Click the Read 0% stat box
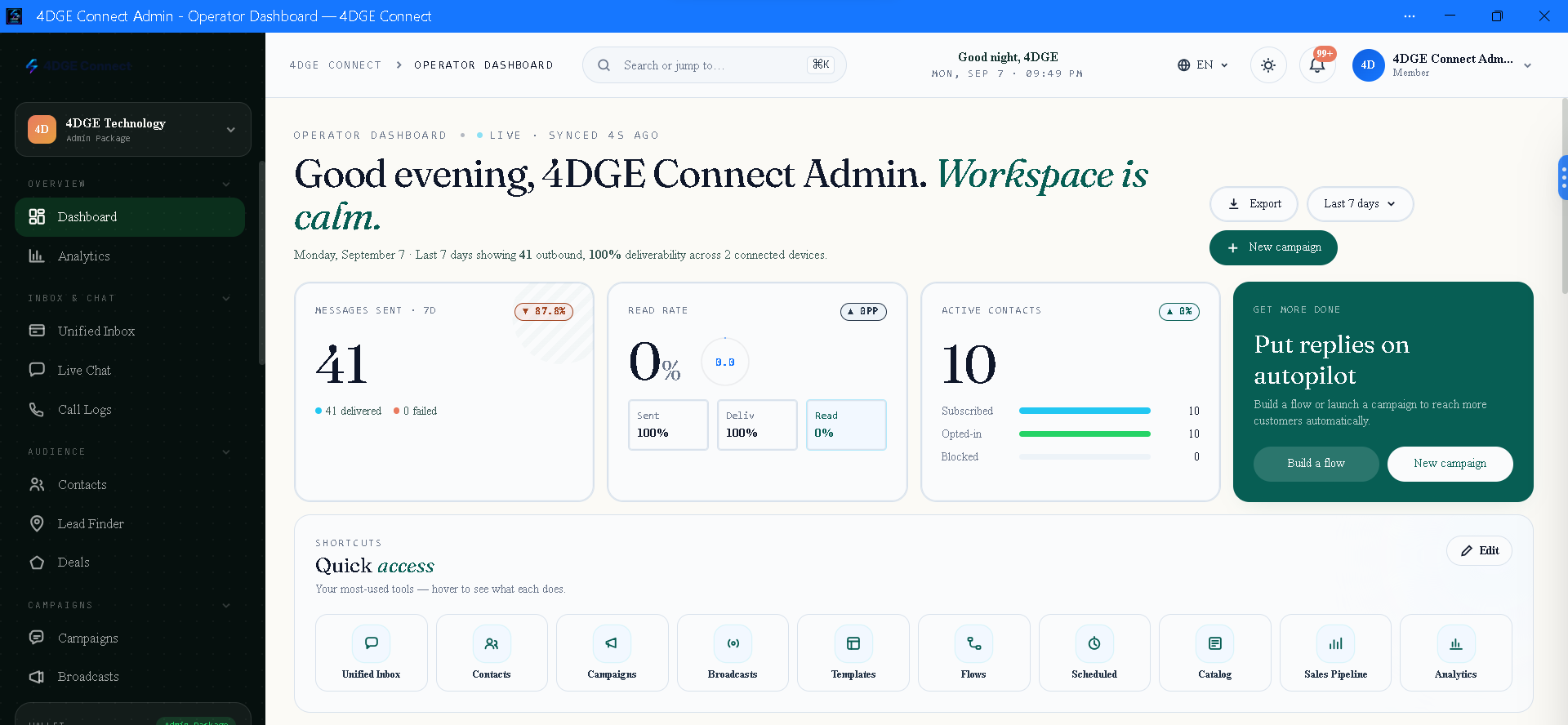The height and width of the screenshot is (725, 1568). tap(846, 425)
